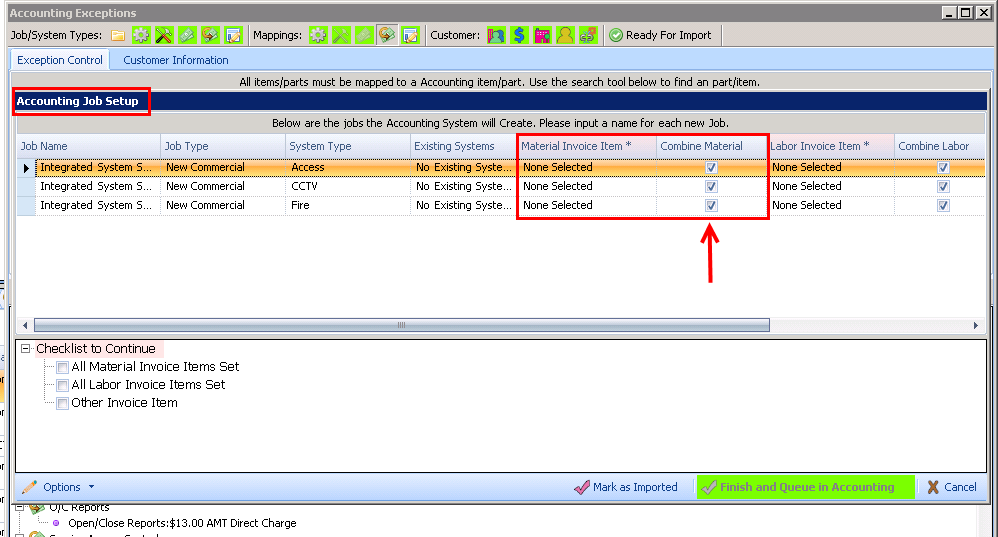
Task: Toggle Combine Material for the Access row
Action: 712,167
